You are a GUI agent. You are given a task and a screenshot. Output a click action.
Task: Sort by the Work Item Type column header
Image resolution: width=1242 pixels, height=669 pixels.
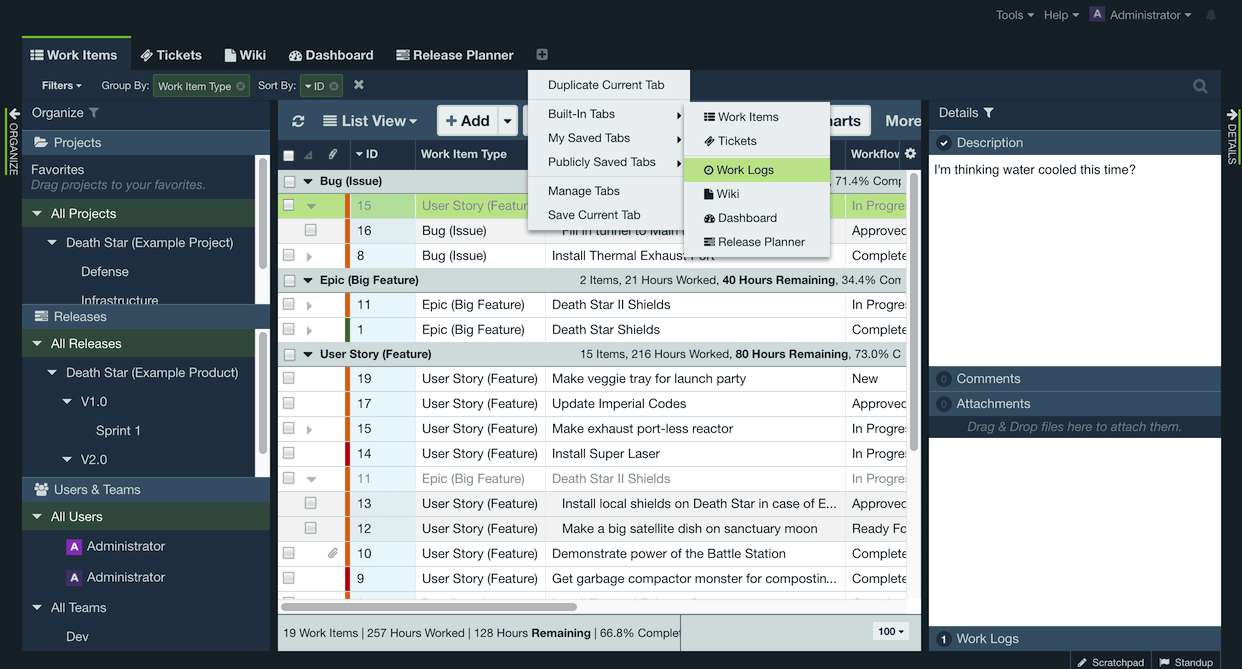(464, 154)
